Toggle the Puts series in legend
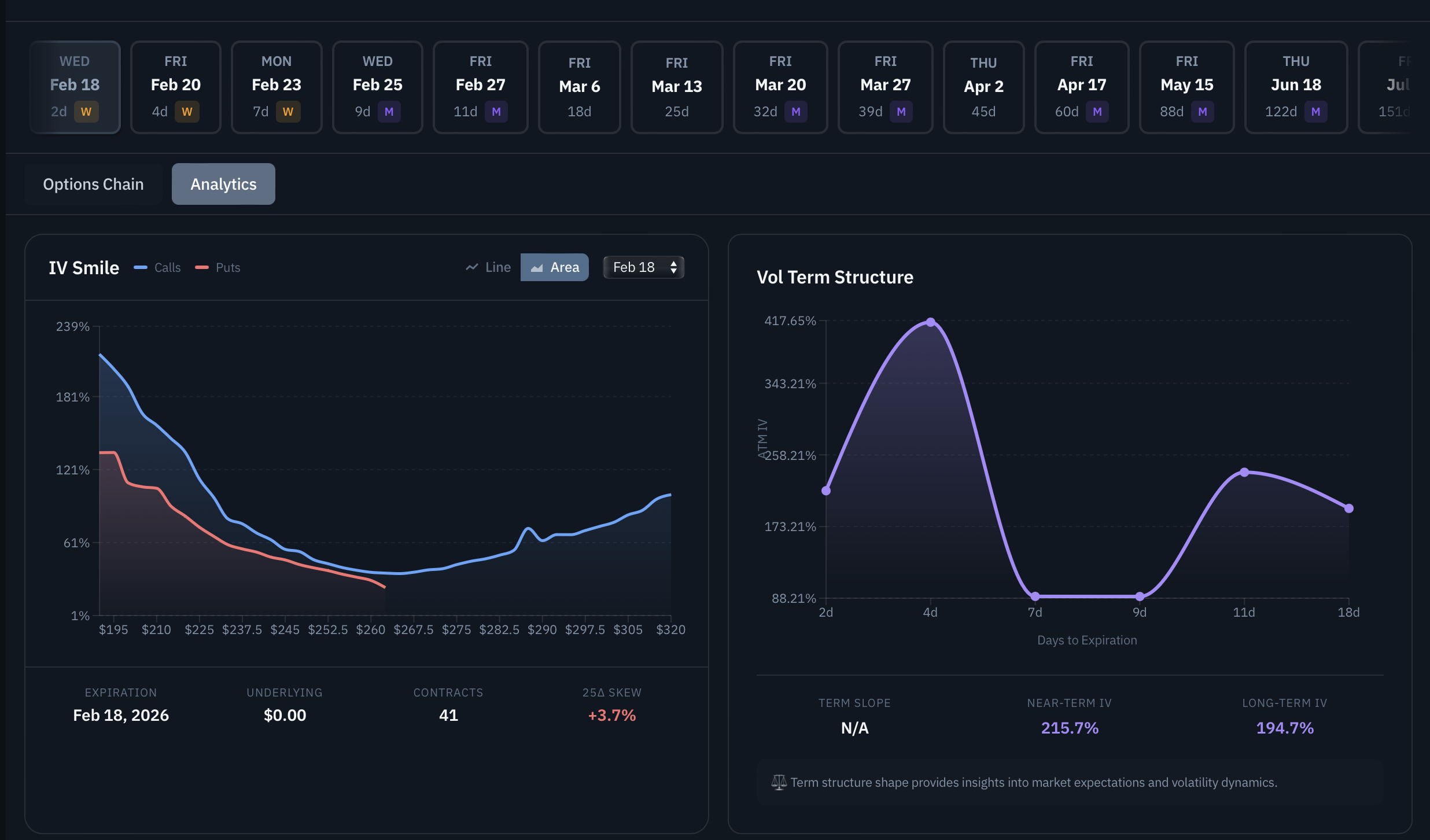 pyautogui.click(x=218, y=267)
